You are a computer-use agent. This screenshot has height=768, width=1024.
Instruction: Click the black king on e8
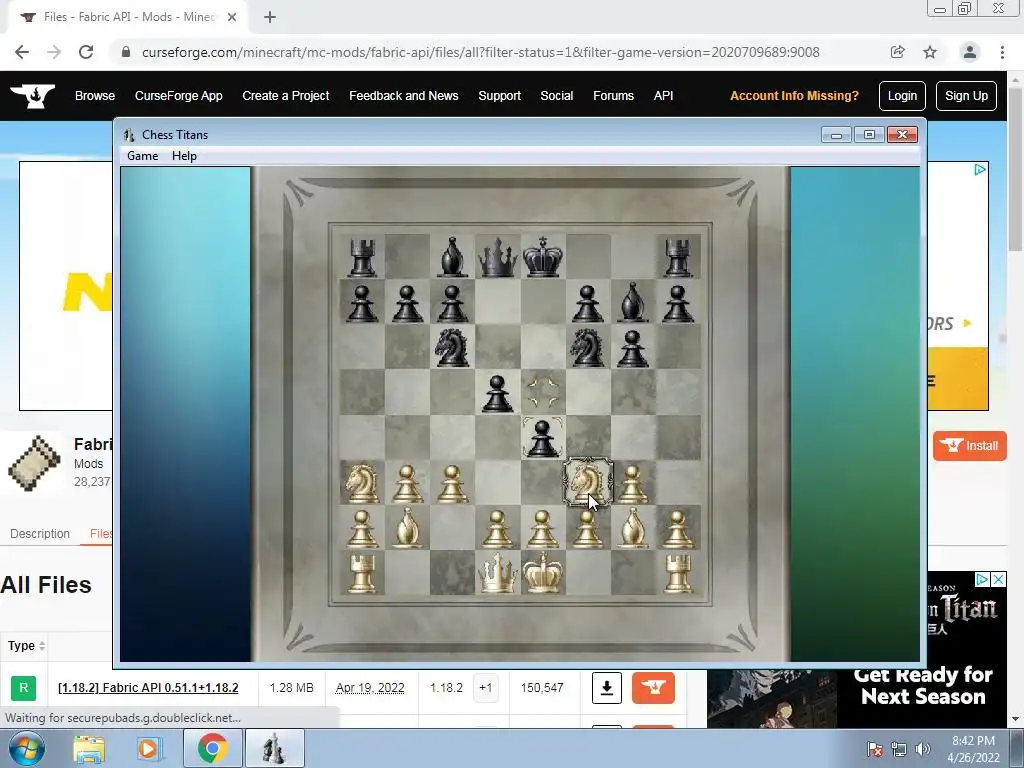click(543, 257)
